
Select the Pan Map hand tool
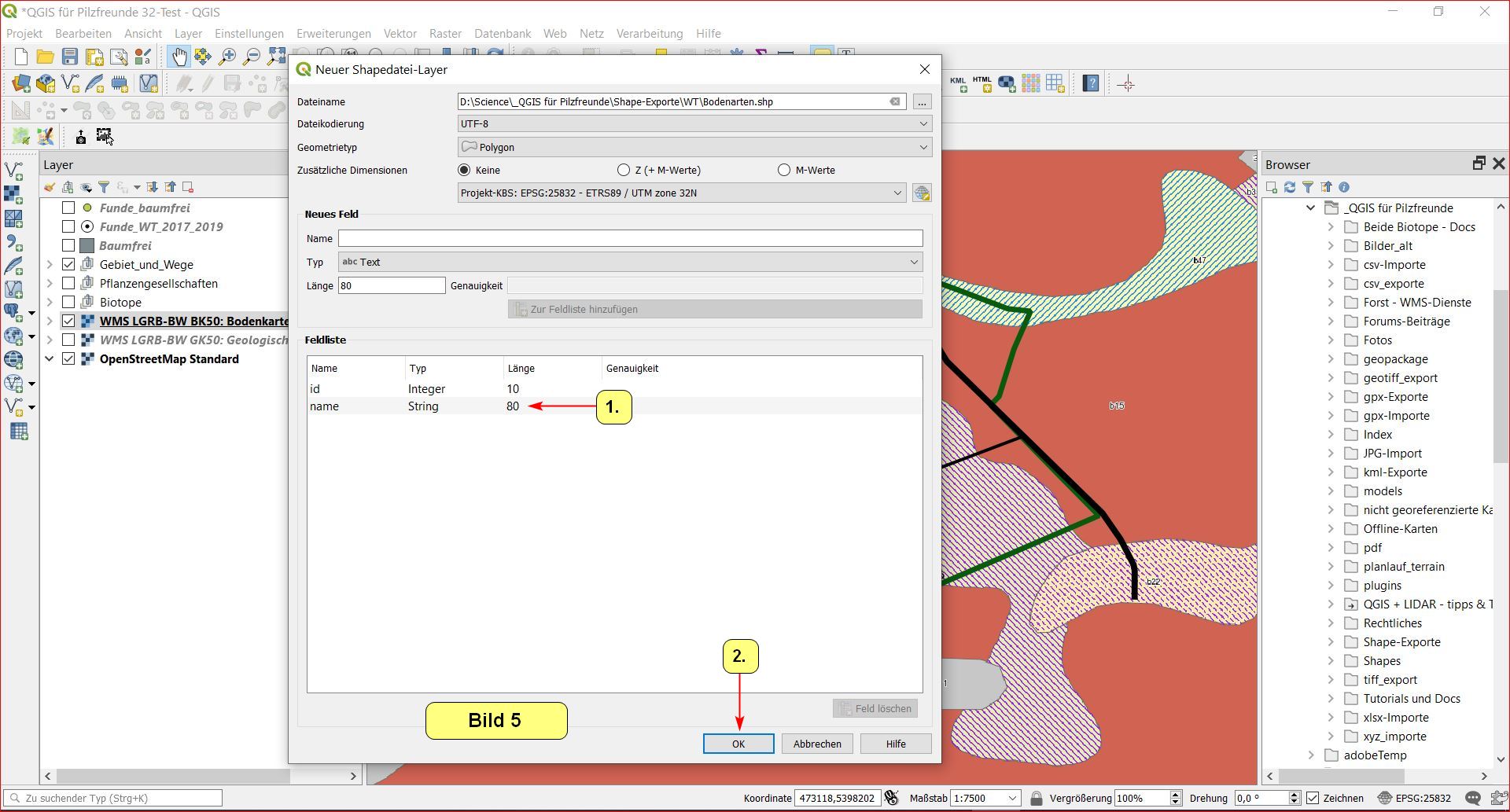tap(179, 57)
